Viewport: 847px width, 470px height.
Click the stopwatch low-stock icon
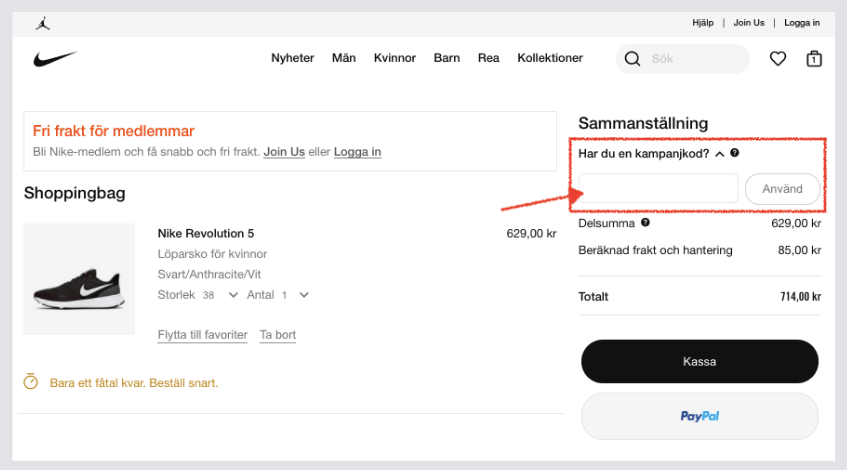click(x=31, y=381)
